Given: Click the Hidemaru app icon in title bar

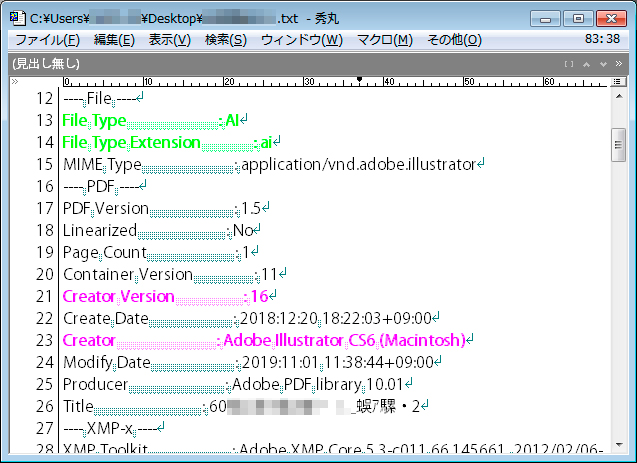Looking at the screenshot, I should [x=17, y=18].
